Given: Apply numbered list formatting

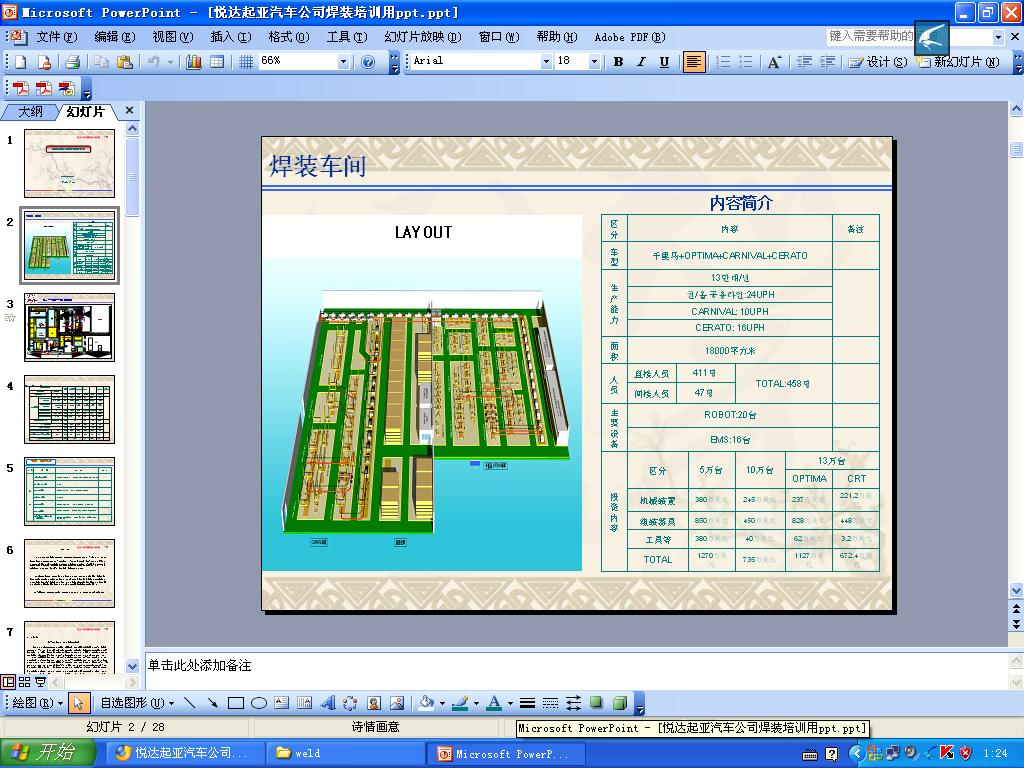Looking at the screenshot, I should point(723,61).
